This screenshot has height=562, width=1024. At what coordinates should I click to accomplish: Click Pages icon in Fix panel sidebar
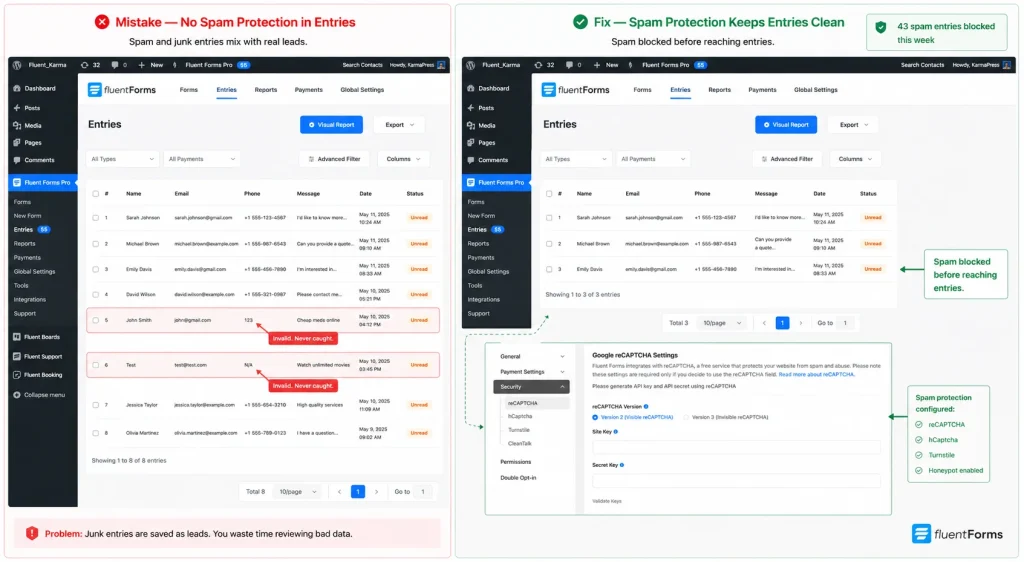[x=471, y=142]
